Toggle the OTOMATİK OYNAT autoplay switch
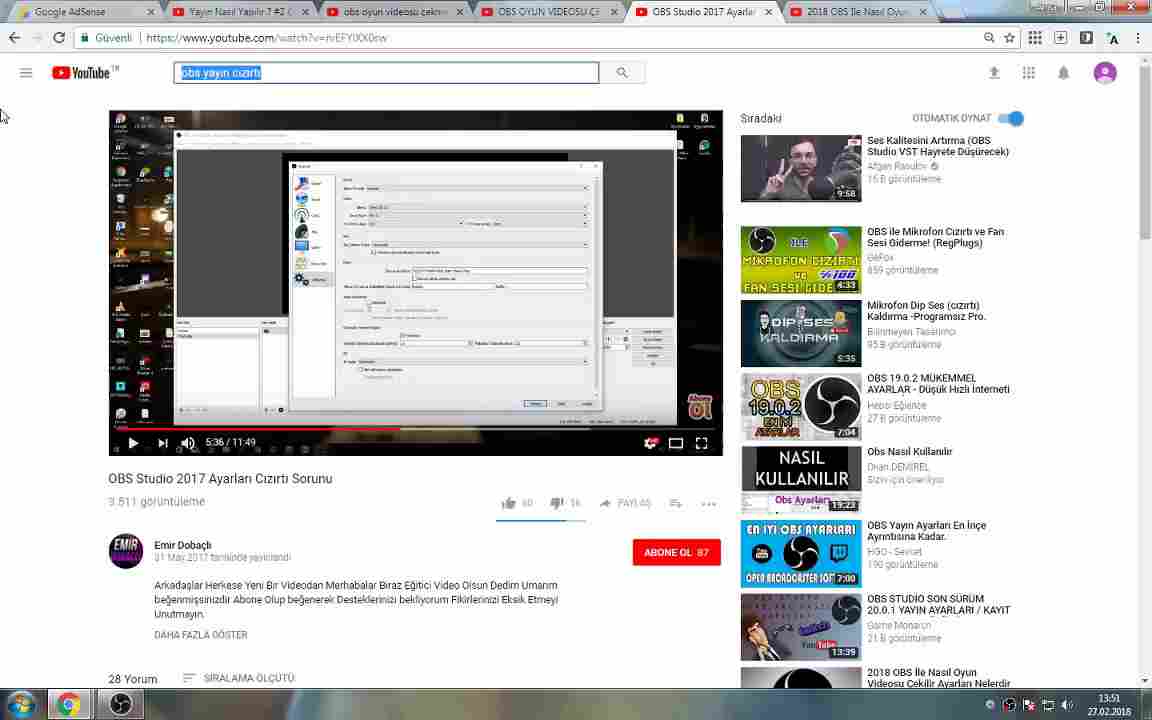The image size is (1152, 720). coord(1012,118)
